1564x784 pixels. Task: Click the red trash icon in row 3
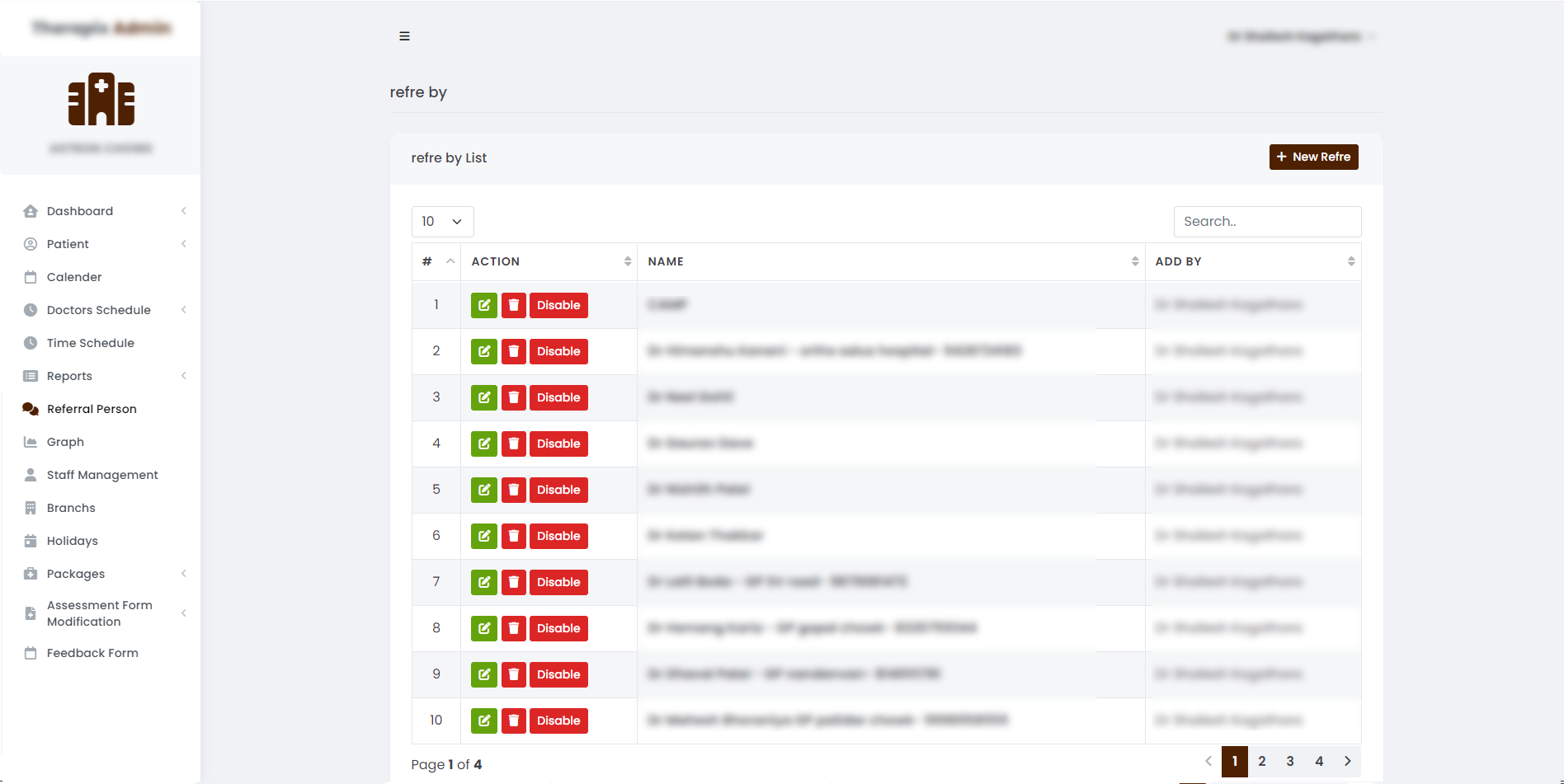point(514,397)
